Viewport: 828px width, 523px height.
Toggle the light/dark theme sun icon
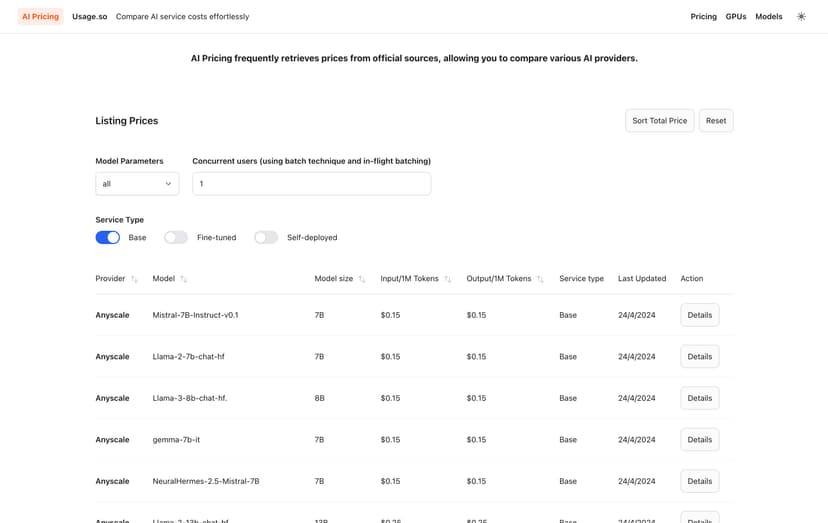801,16
